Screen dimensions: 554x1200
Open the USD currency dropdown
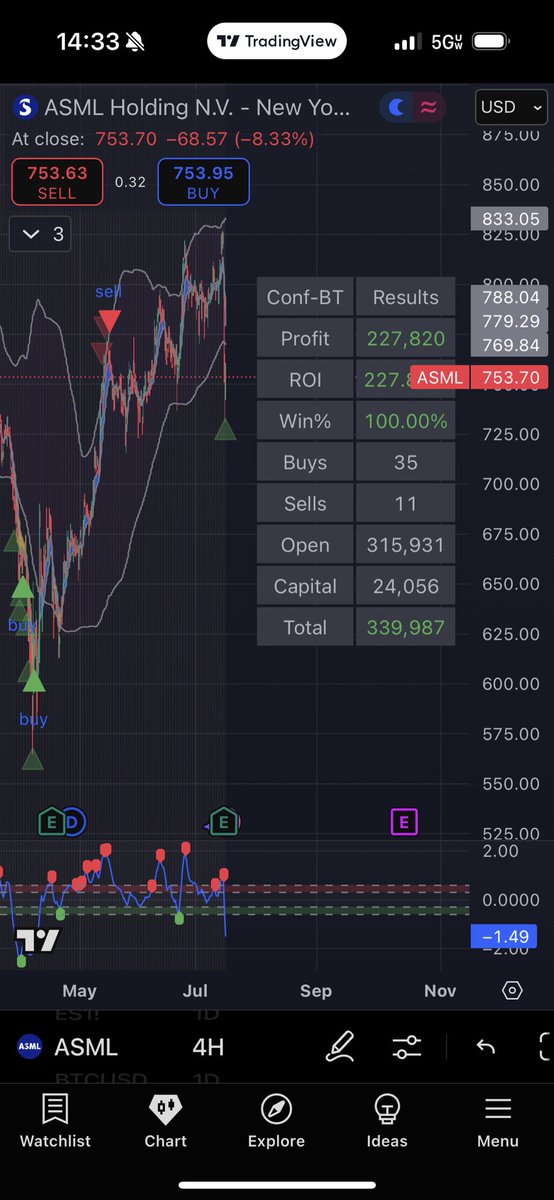512,108
